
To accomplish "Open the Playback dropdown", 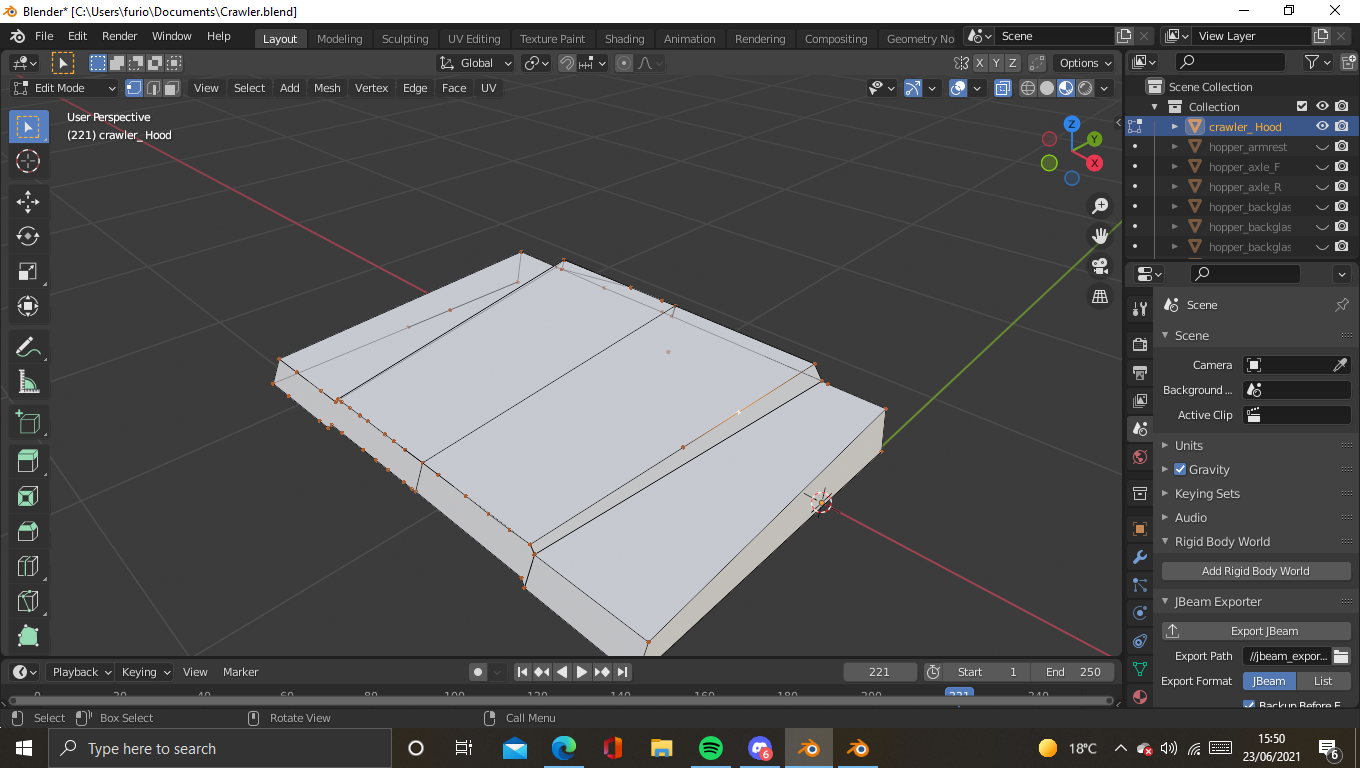I will (x=82, y=672).
